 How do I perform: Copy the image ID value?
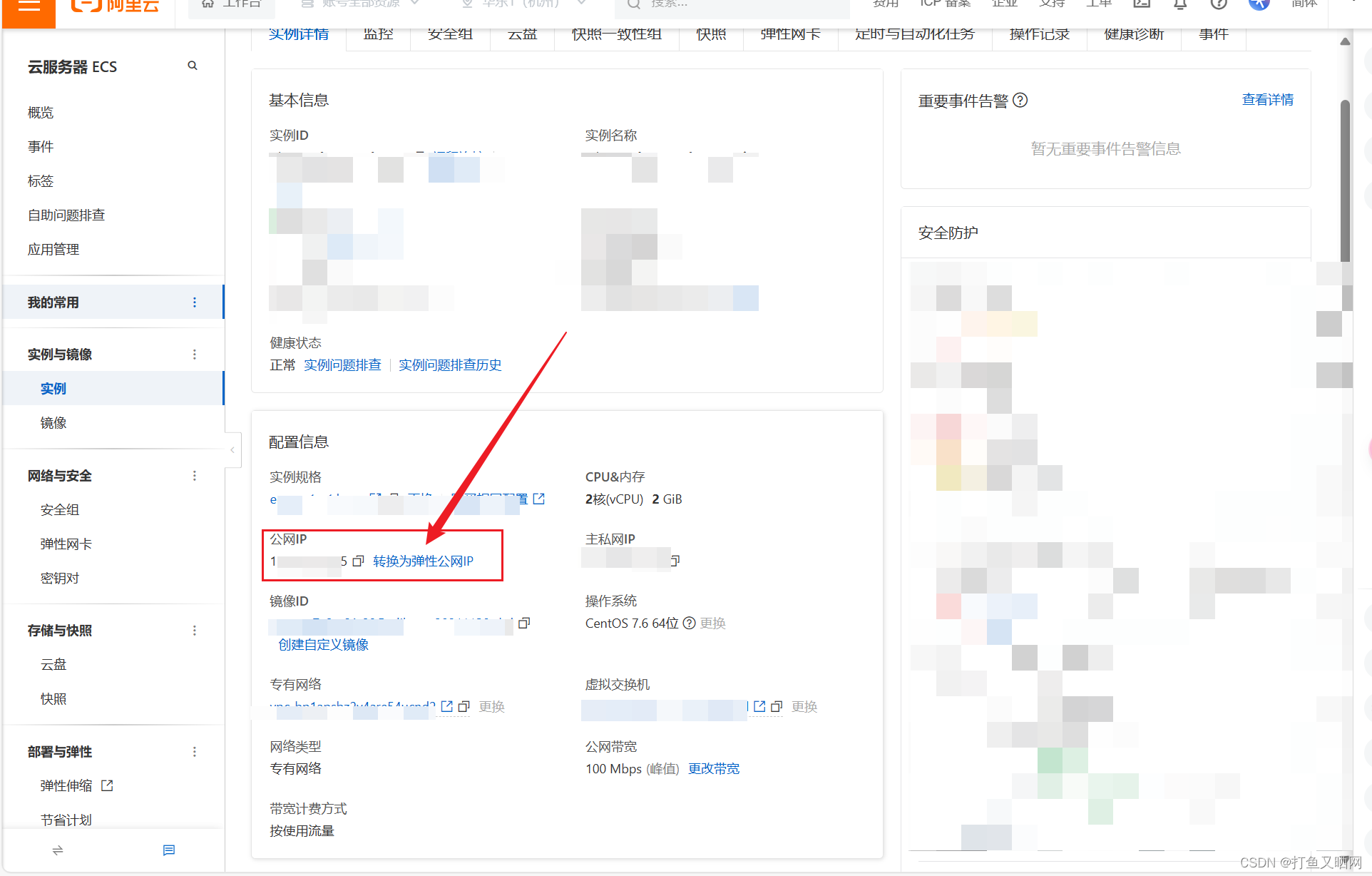pyautogui.click(x=524, y=623)
